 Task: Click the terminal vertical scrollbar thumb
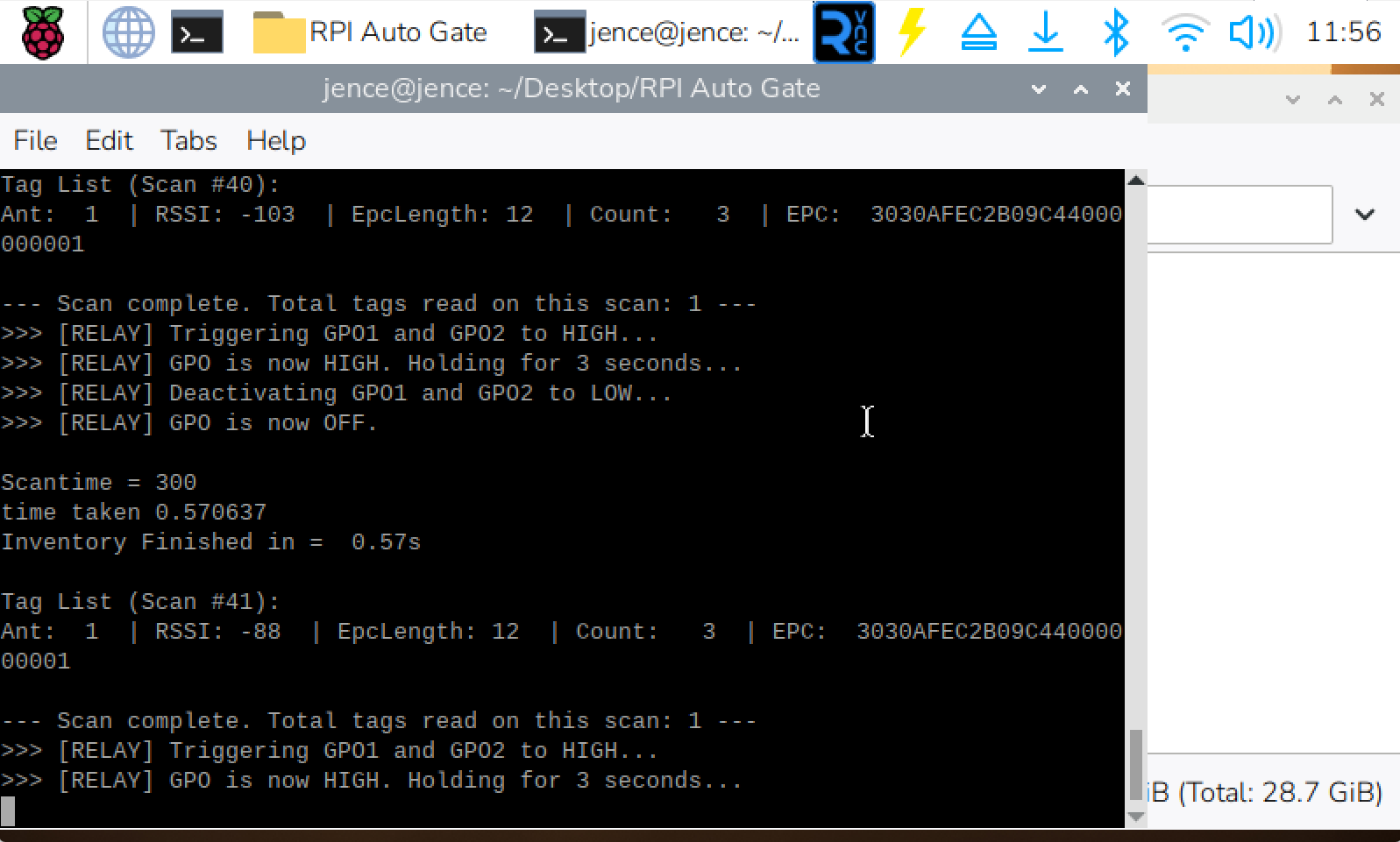pyautogui.click(x=1136, y=765)
